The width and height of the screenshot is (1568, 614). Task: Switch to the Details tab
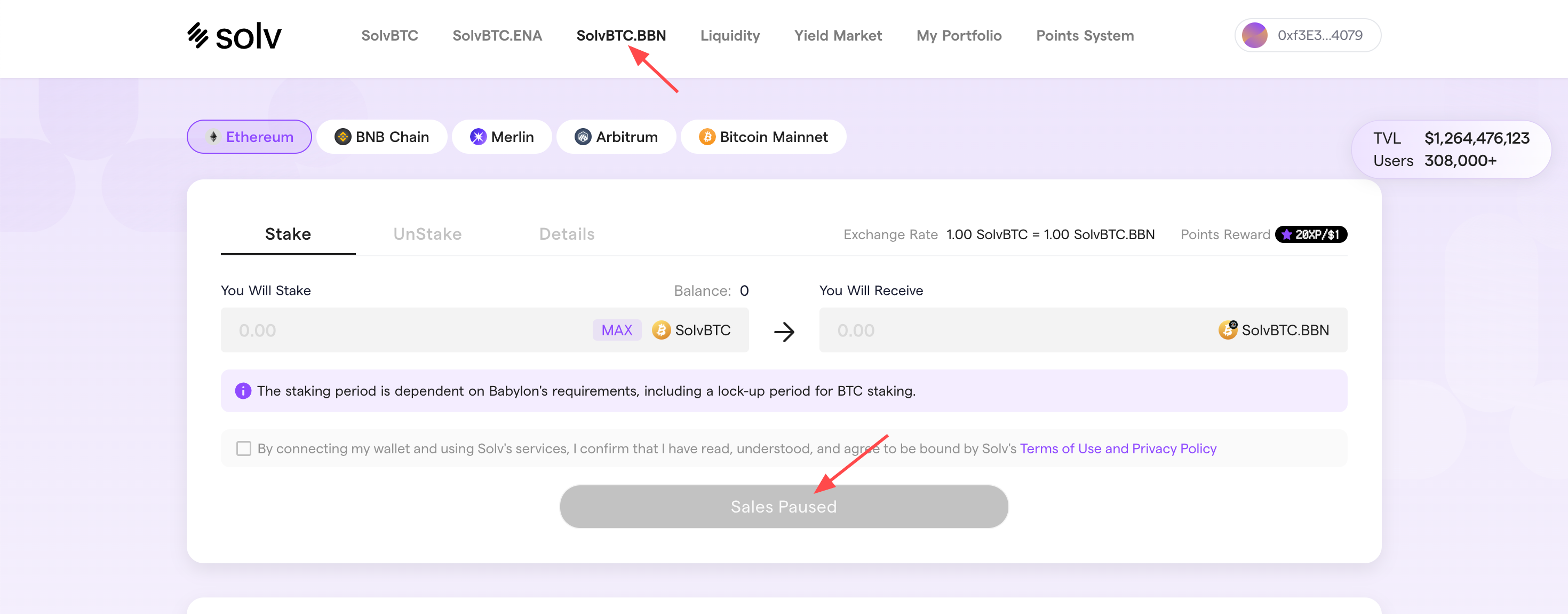point(567,234)
